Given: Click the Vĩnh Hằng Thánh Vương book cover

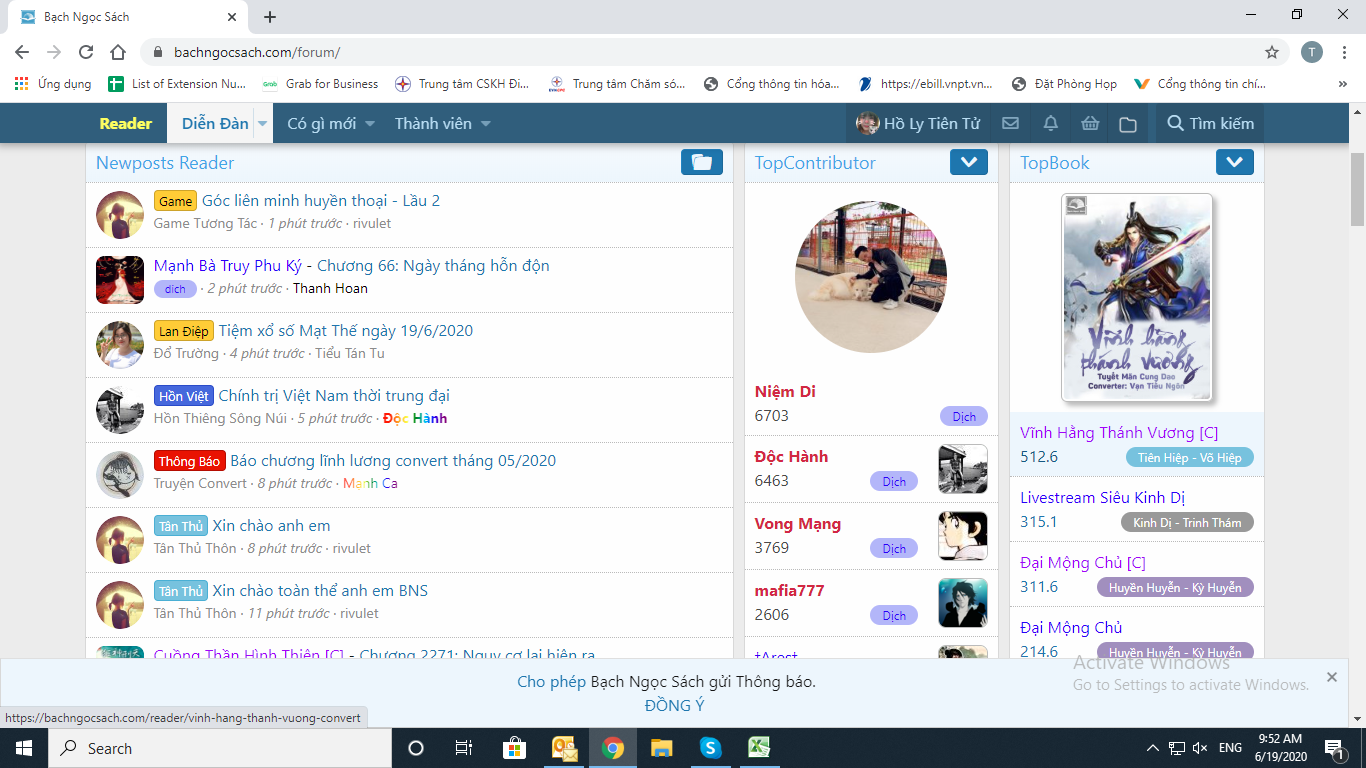Looking at the screenshot, I should click(x=1136, y=297).
